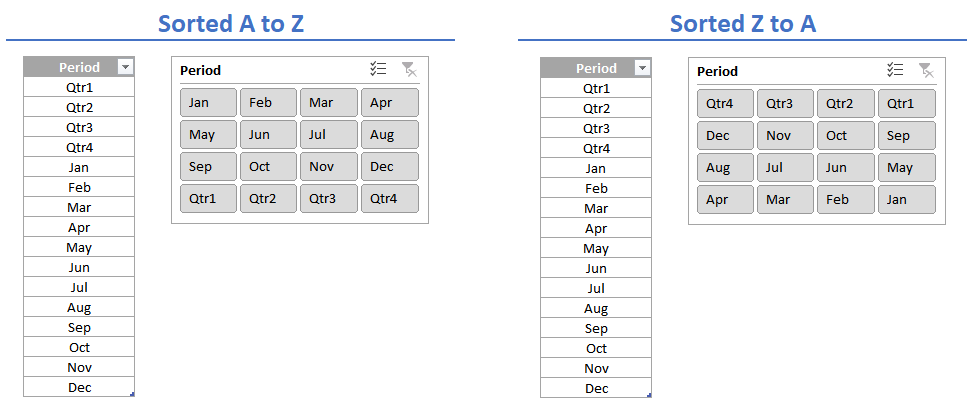Screen dimensions: 969x405
Task: Select Qtr4 button in the Z to A slicer
Action: pyautogui.click(x=726, y=103)
